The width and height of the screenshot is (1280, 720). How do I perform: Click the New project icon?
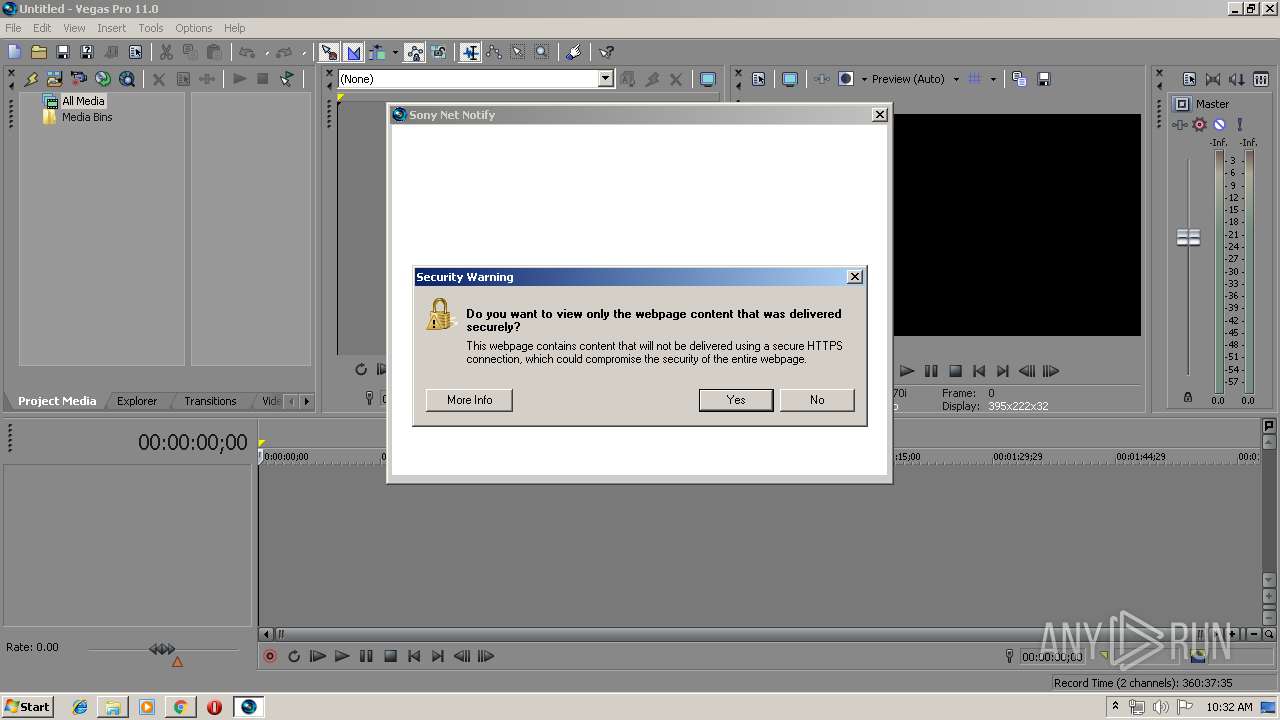[x=14, y=52]
